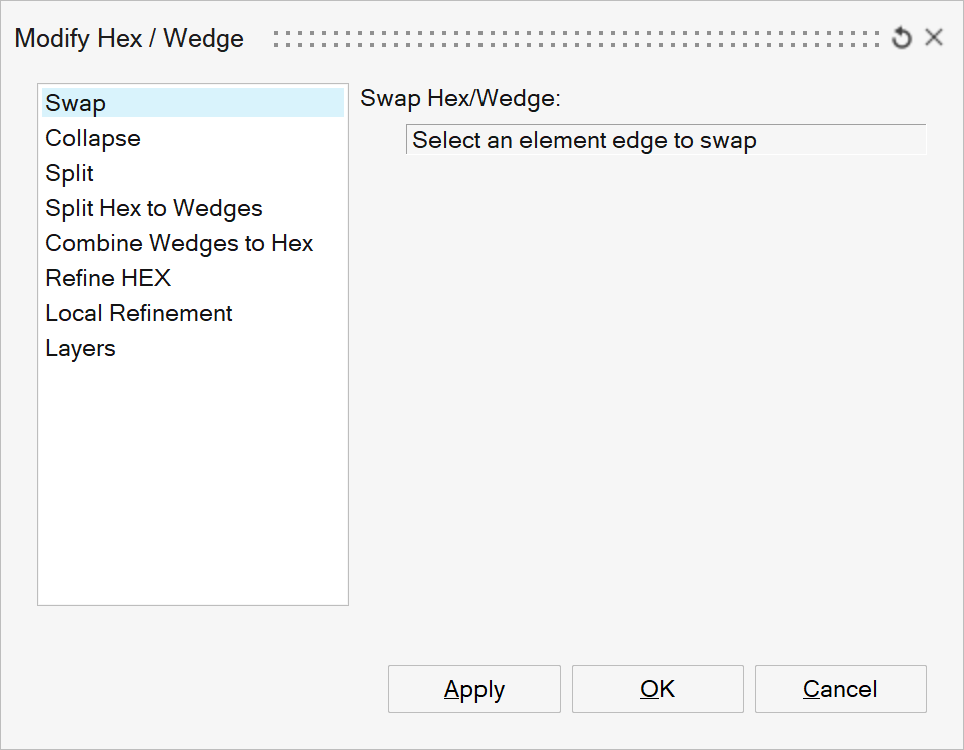Switch to the Layers operation
964x750 pixels.
pos(80,348)
